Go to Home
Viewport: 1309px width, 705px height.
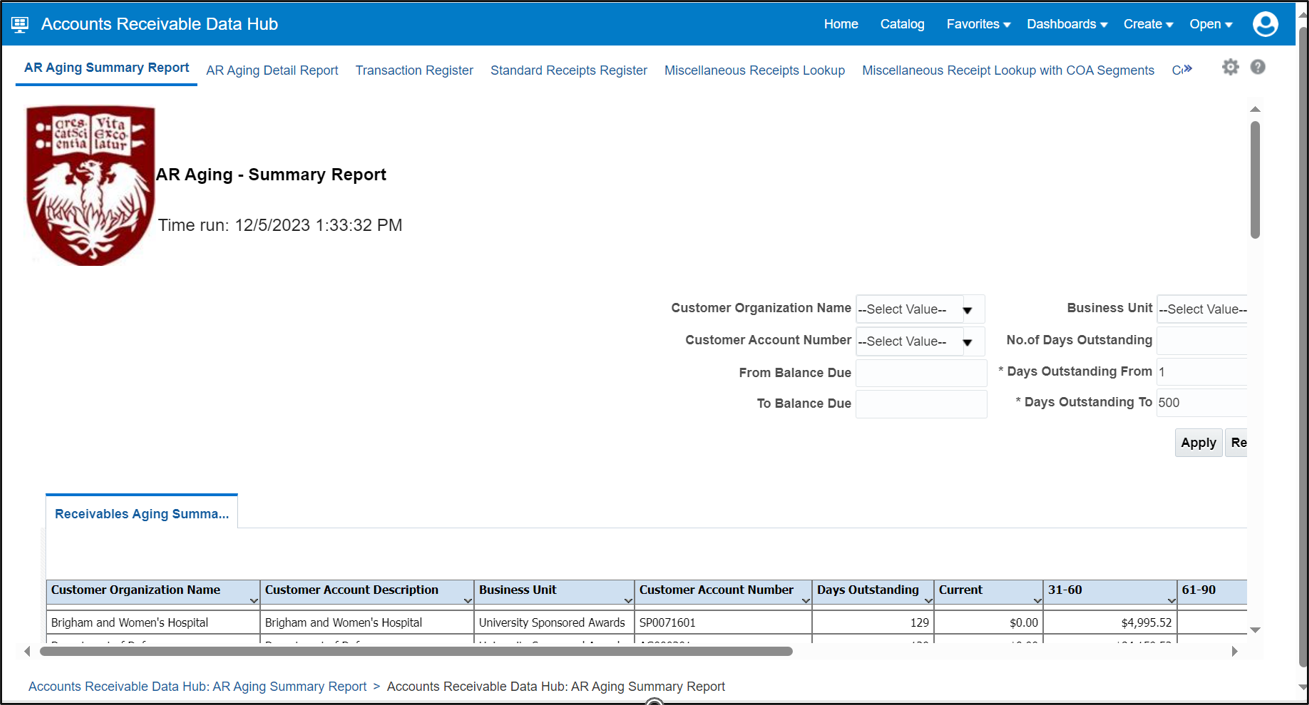[841, 24]
